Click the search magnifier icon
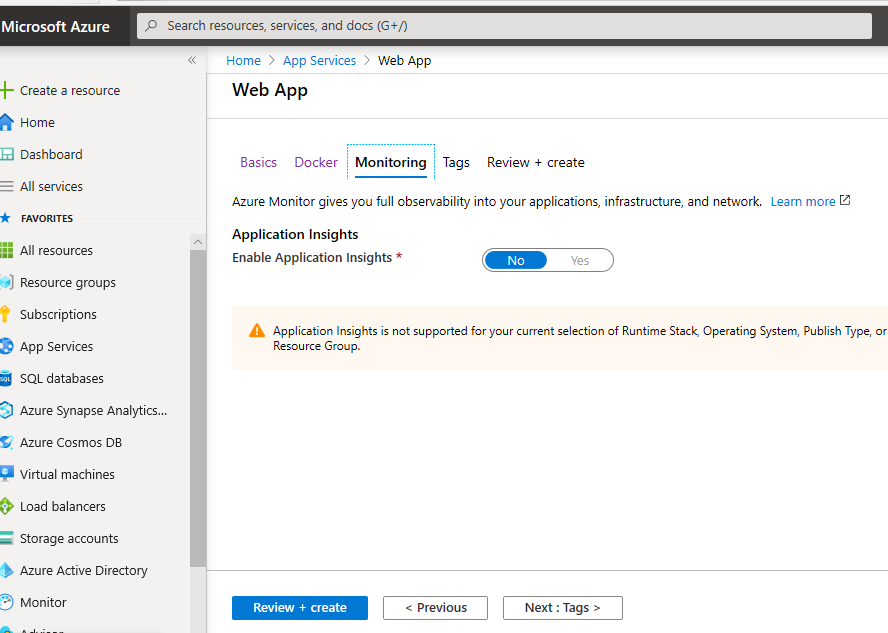 click(x=151, y=25)
